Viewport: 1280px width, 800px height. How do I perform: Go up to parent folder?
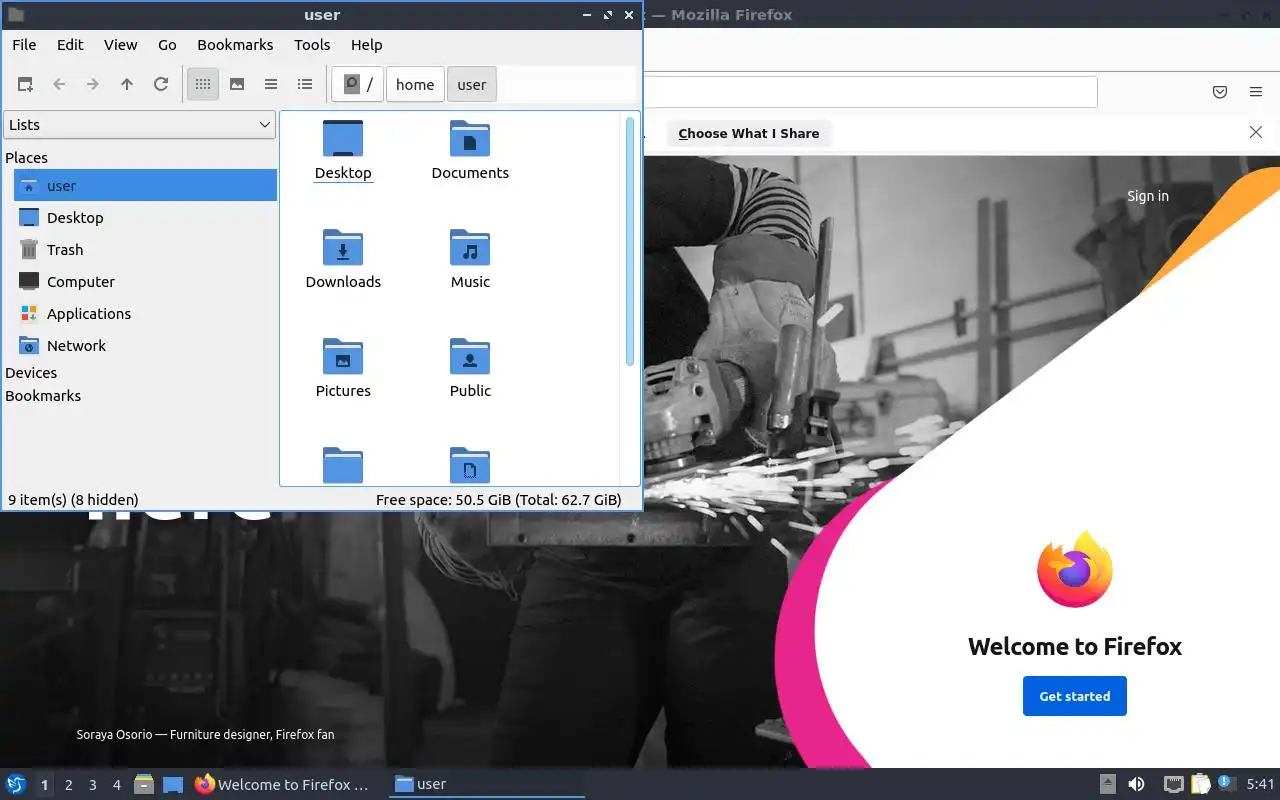[127, 85]
